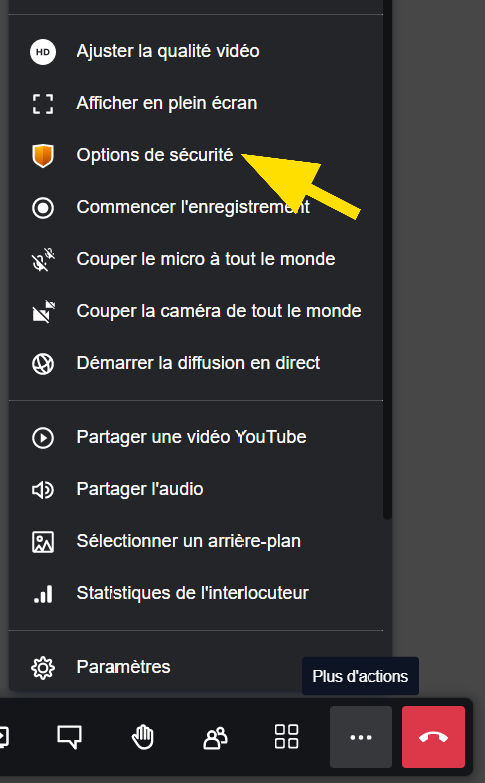Image resolution: width=485 pixels, height=783 pixels.
Task: Click the menu's vertical scrollbar
Action: point(388,260)
